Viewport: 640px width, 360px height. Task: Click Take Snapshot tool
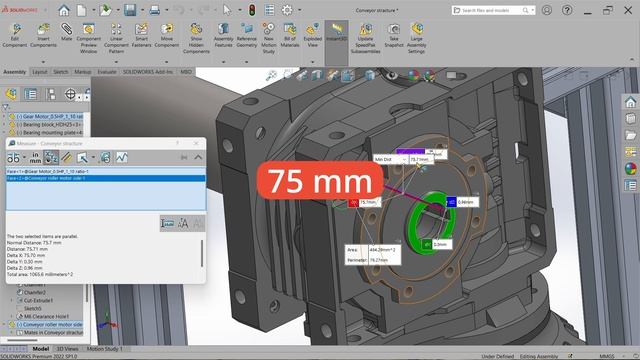coord(394,36)
